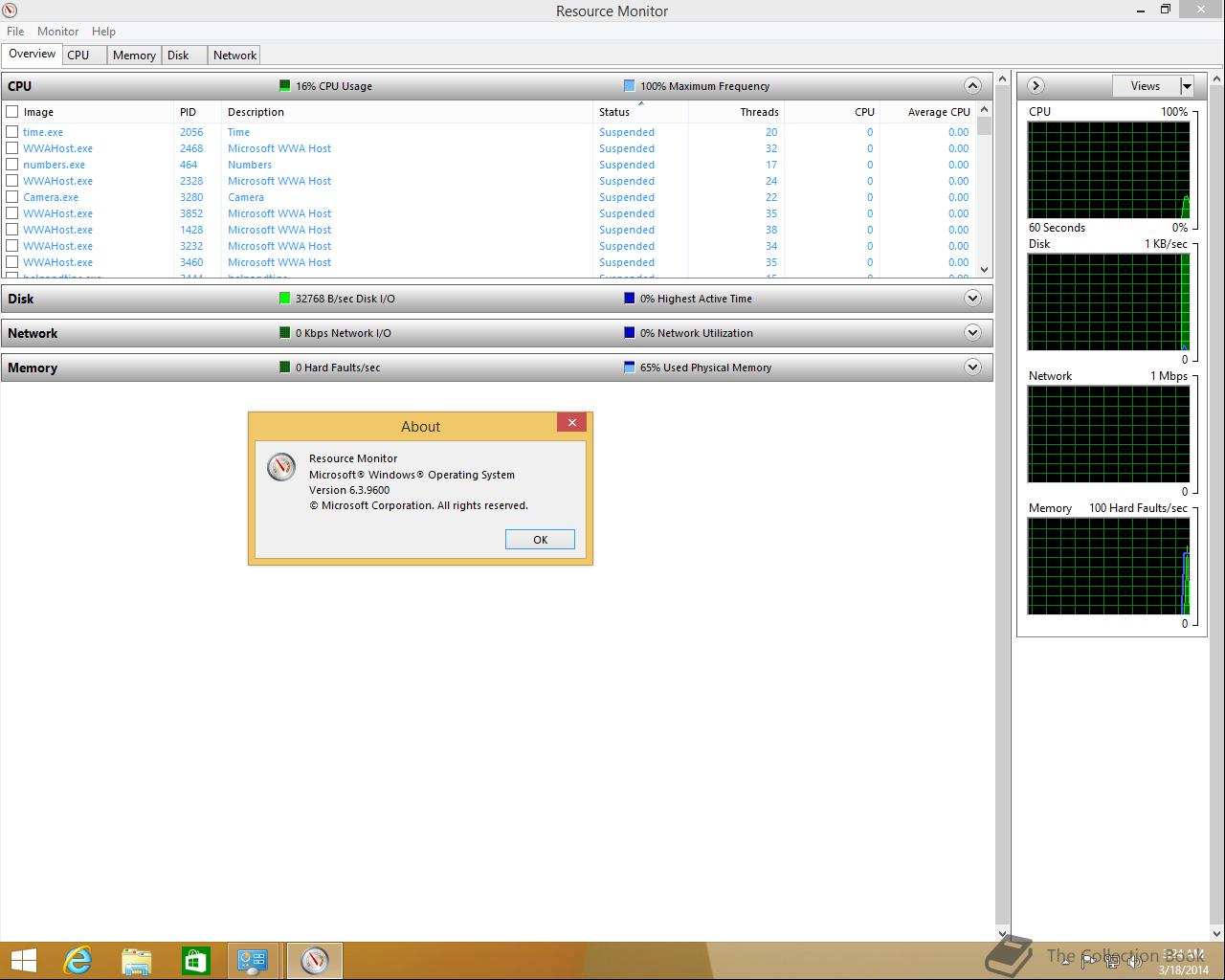Sort by the Description column header

click(407, 112)
